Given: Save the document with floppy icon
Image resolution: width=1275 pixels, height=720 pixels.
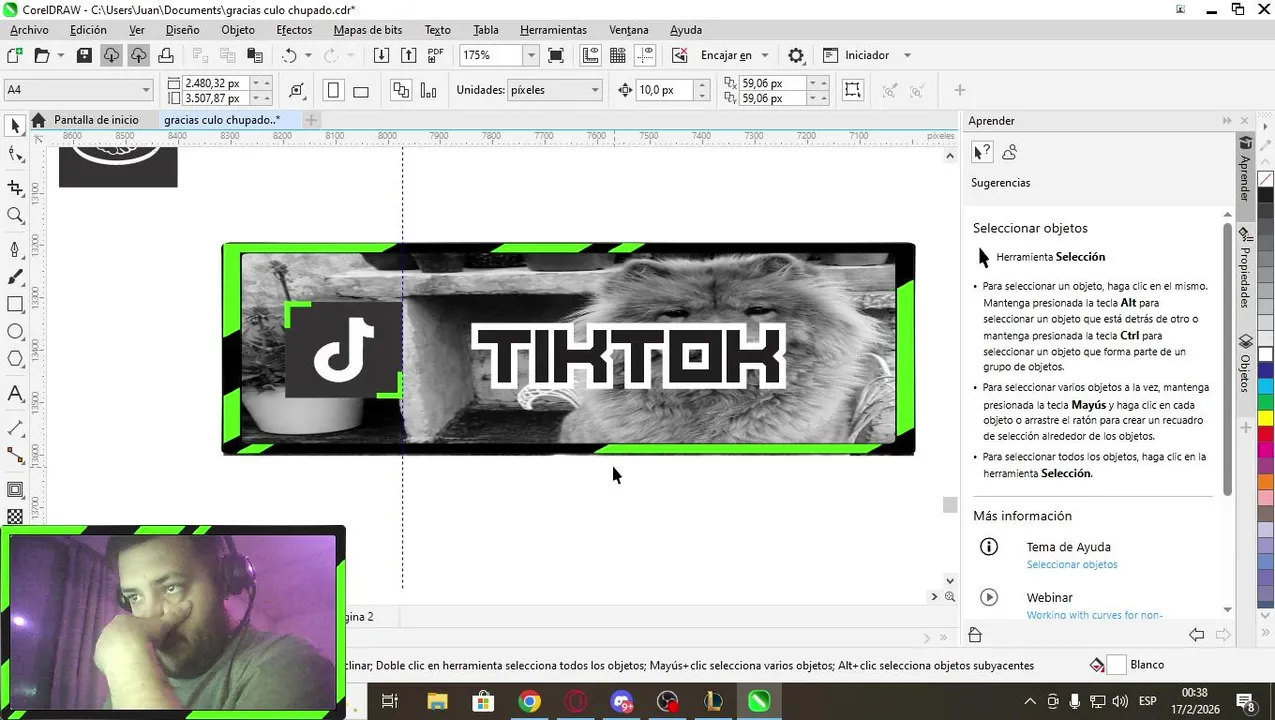Looking at the screenshot, I should (84, 56).
